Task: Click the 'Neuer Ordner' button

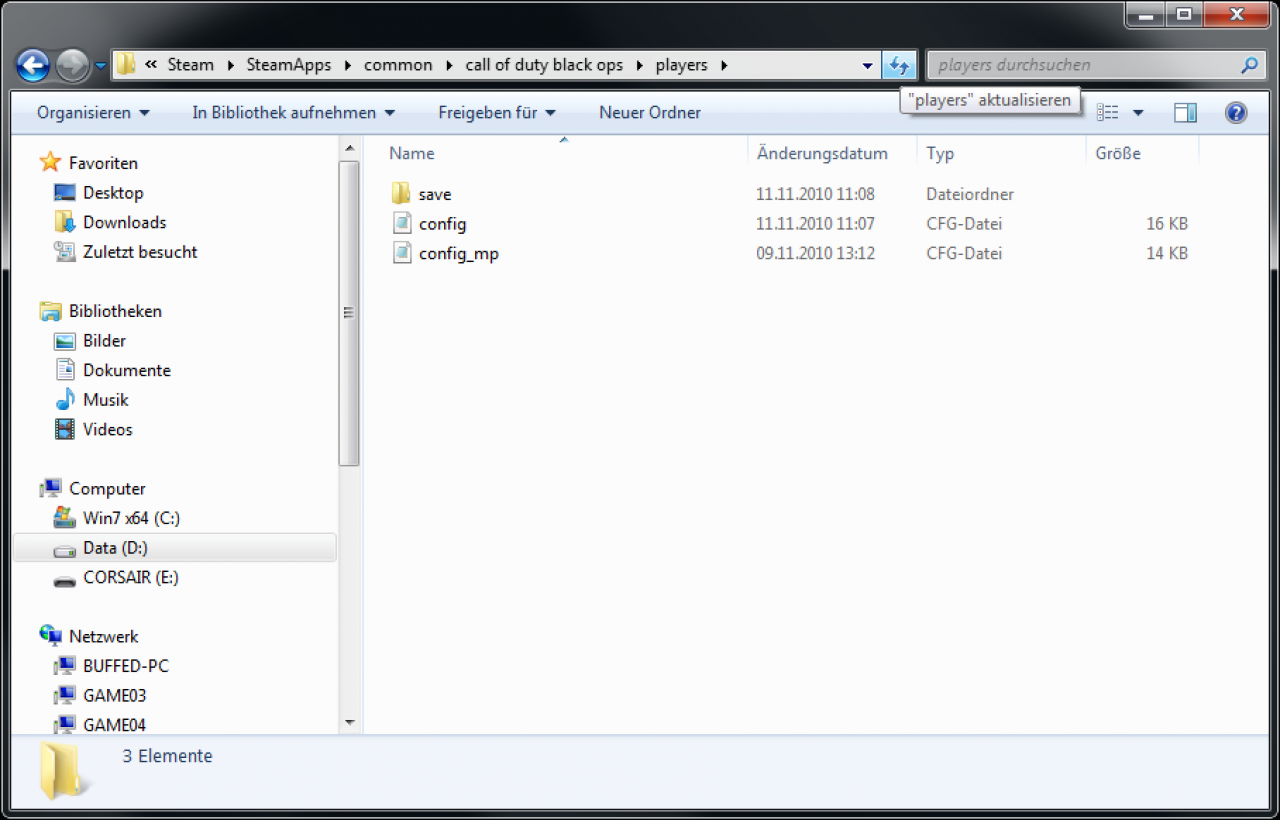Action: coord(650,113)
